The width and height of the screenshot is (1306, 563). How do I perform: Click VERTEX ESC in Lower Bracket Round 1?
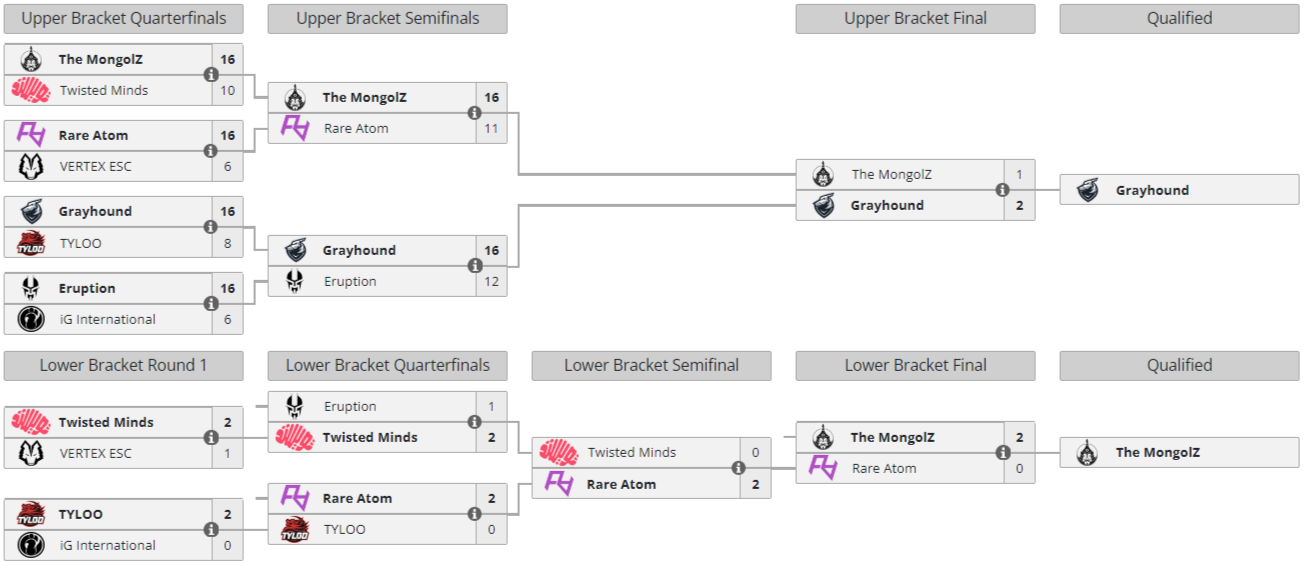[95, 454]
